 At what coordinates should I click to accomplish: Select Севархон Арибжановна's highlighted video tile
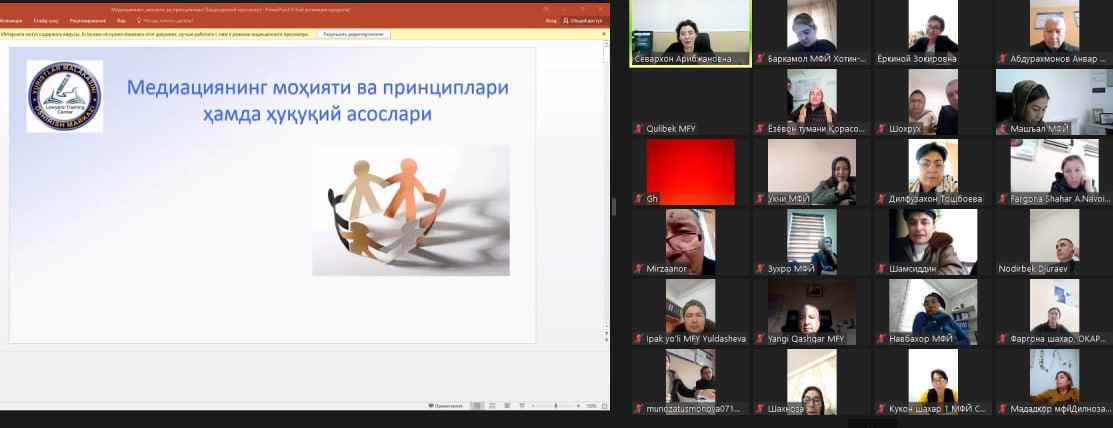pos(690,28)
